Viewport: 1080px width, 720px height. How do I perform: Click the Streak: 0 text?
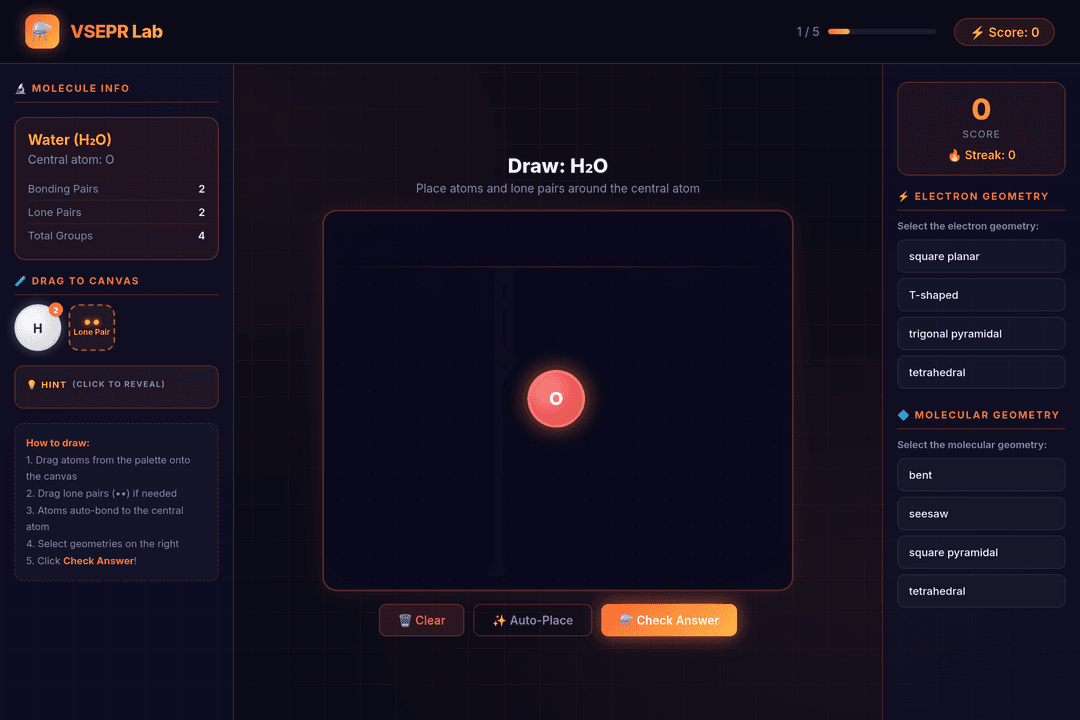990,155
